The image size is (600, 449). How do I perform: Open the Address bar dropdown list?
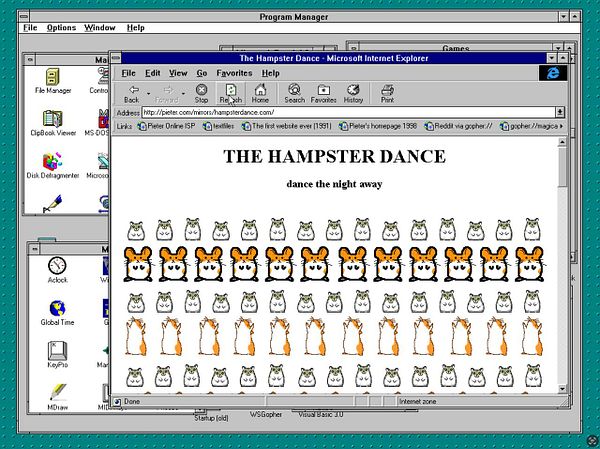(x=560, y=112)
